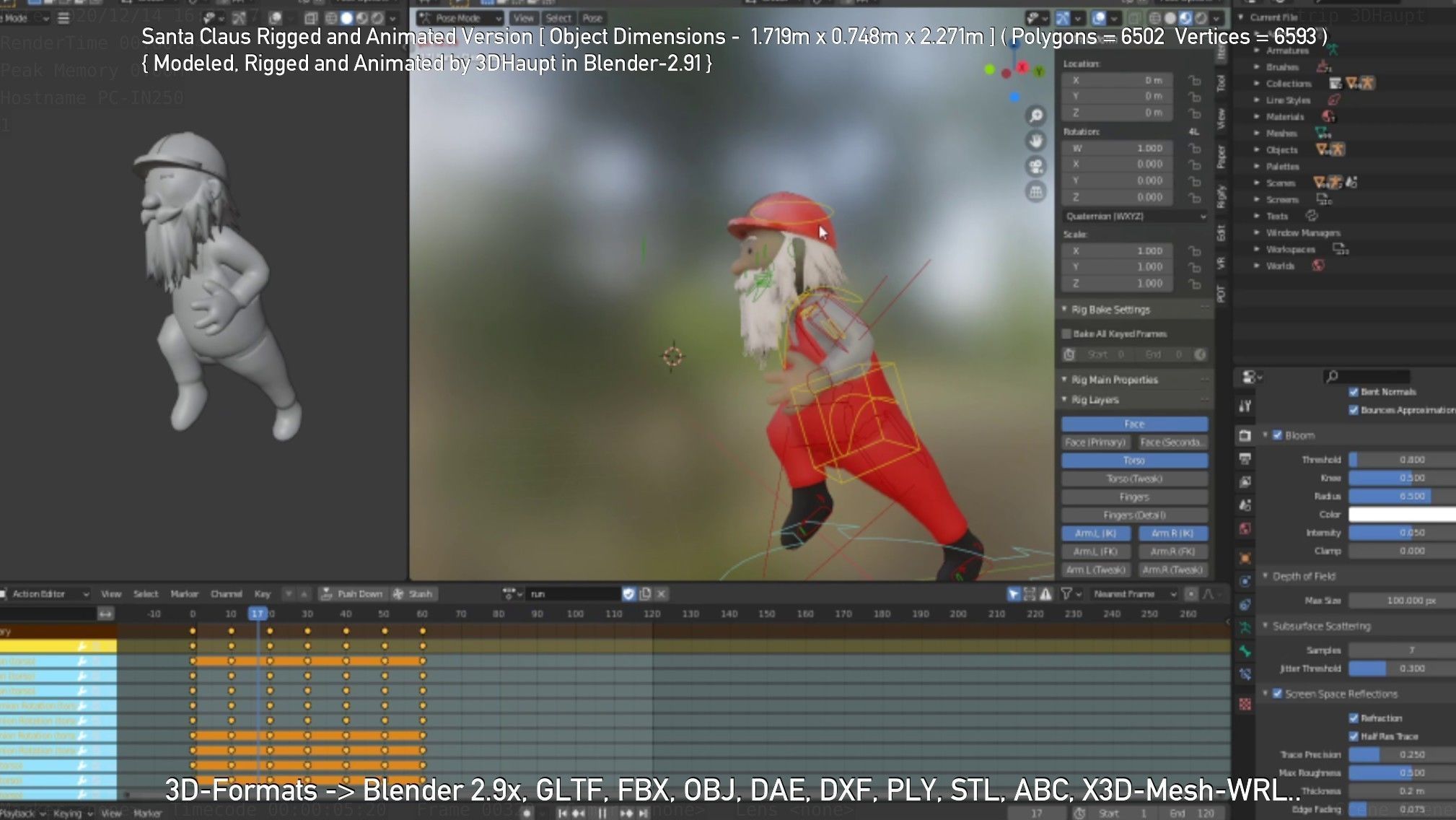Switch to the Tool sidebar tab
Screen dimensions: 1456x820
pyautogui.click(x=1221, y=83)
